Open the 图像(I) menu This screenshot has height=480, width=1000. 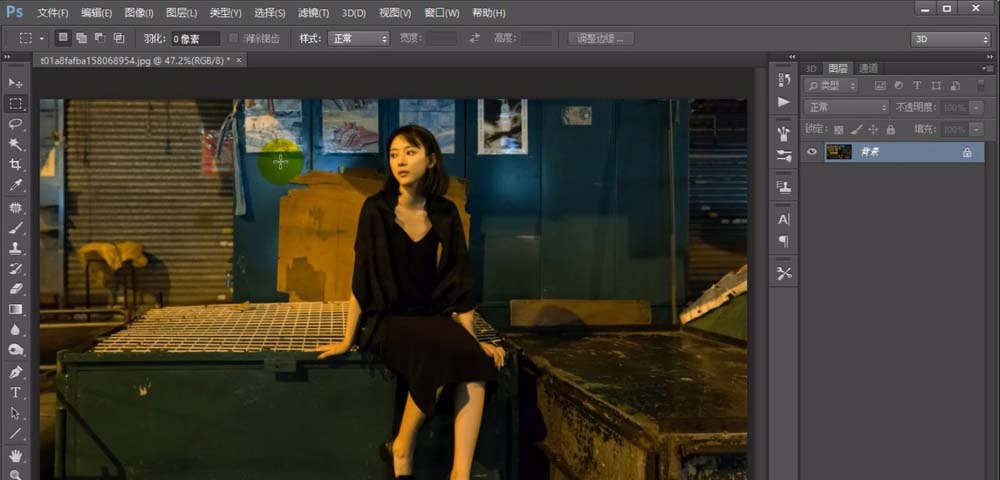(x=139, y=13)
